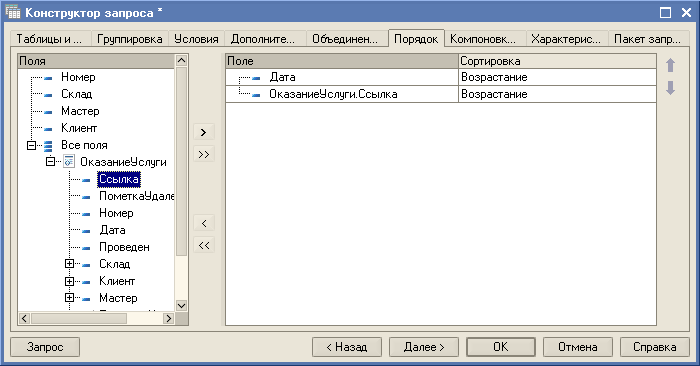The image size is (700, 366).
Task: Add all fields with double right arrow
Action: point(204,154)
